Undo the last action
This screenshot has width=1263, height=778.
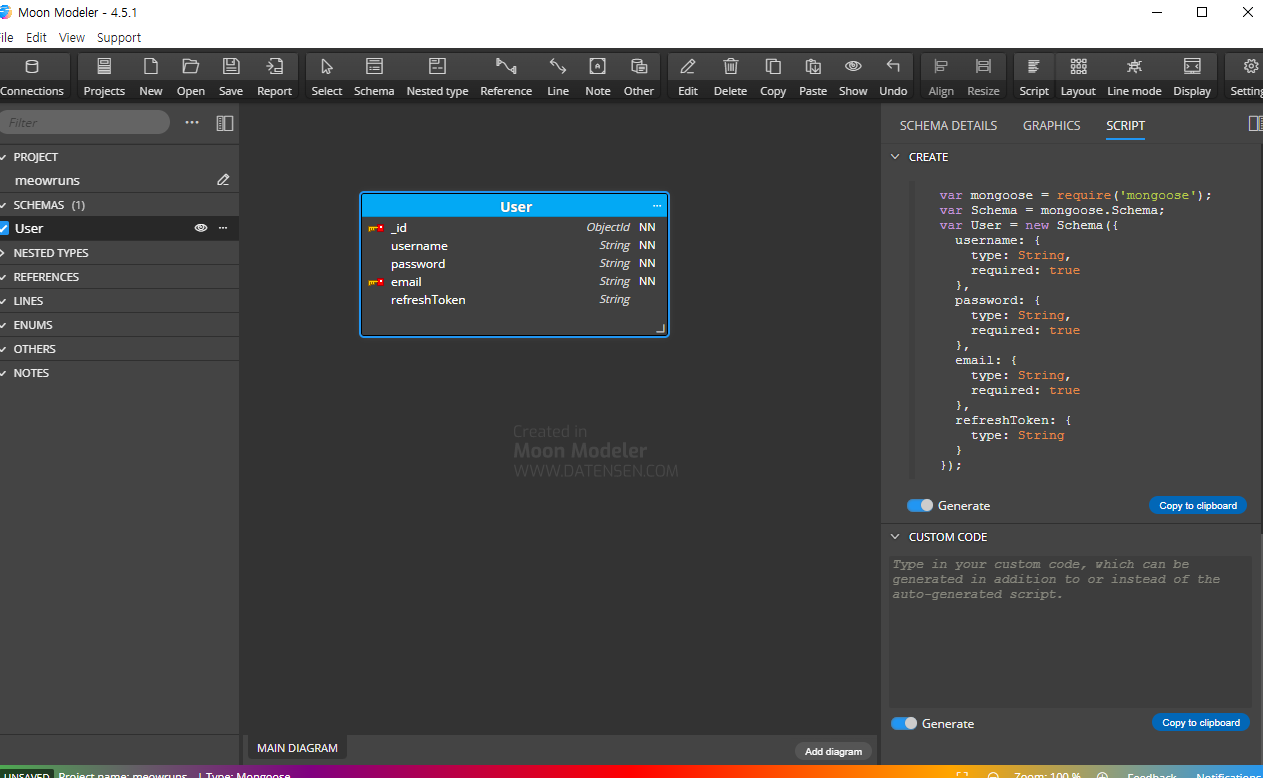coord(893,77)
